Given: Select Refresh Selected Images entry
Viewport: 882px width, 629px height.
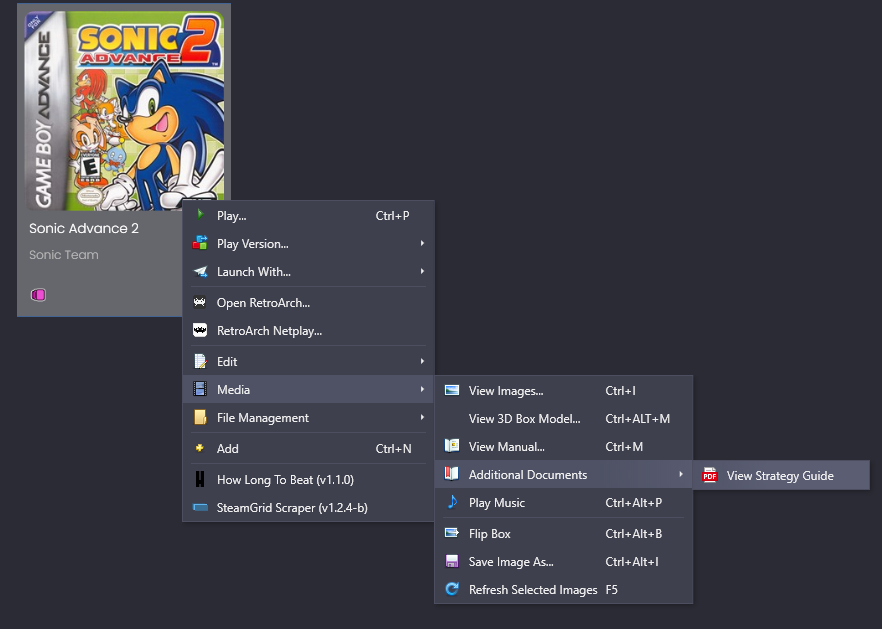Looking at the screenshot, I should tap(564, 590).
